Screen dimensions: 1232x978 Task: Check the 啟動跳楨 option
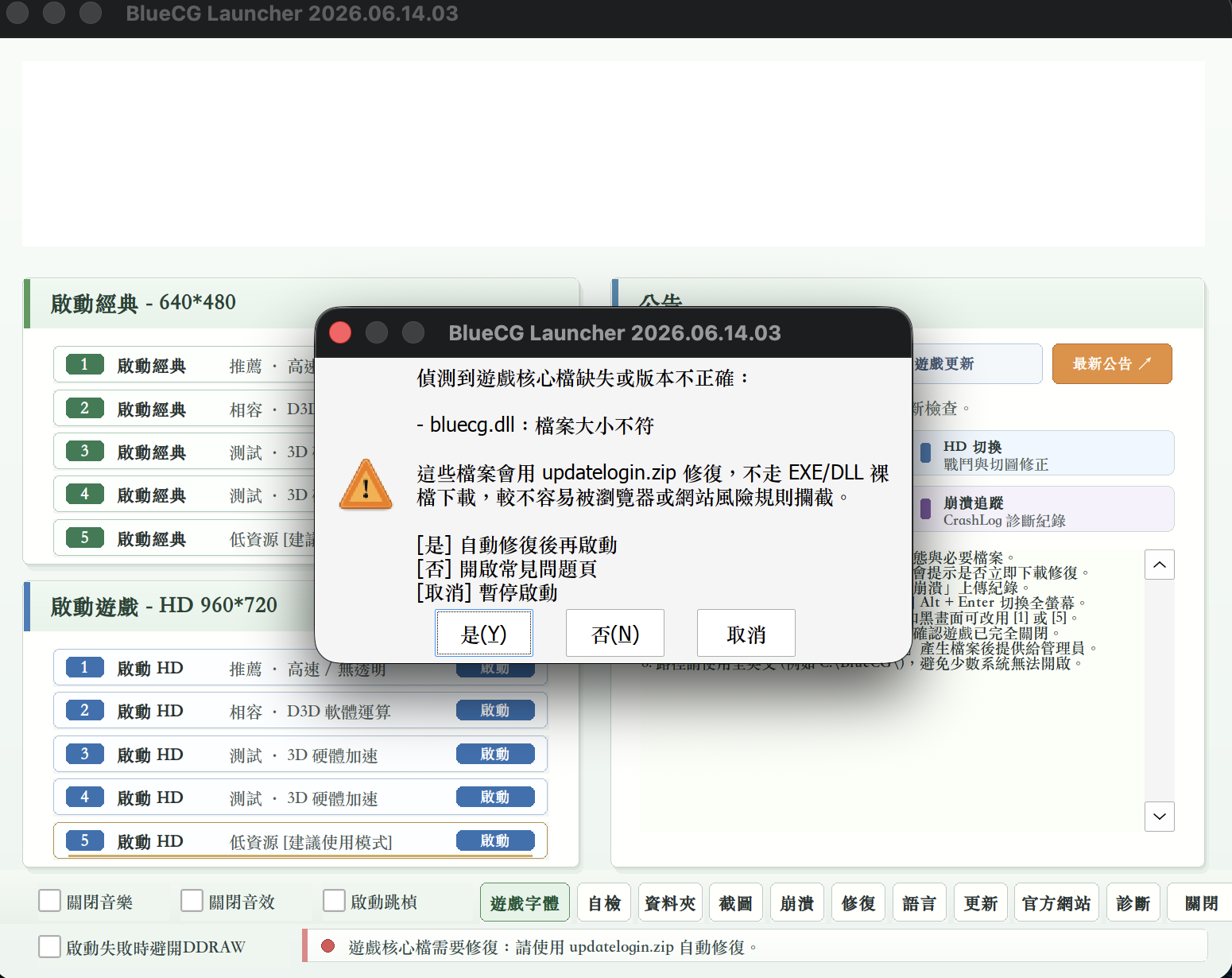[x=335, y=901]
